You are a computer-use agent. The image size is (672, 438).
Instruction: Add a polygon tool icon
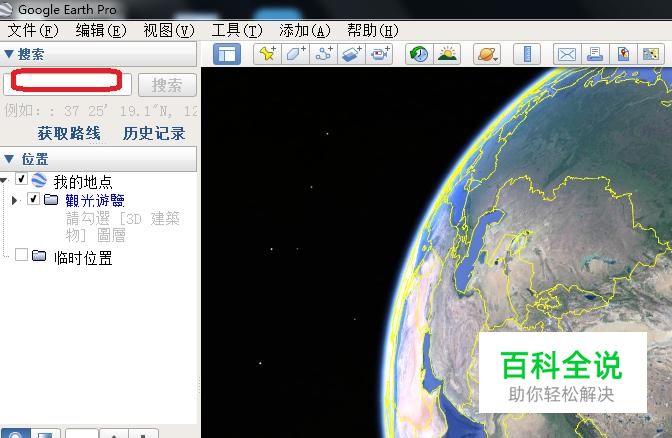point(295,54)
